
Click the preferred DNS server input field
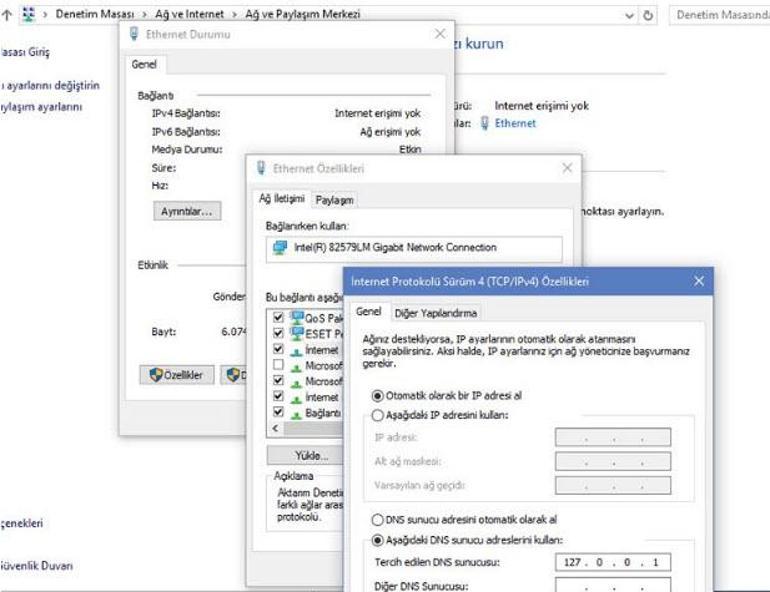(x=612, y=562)
